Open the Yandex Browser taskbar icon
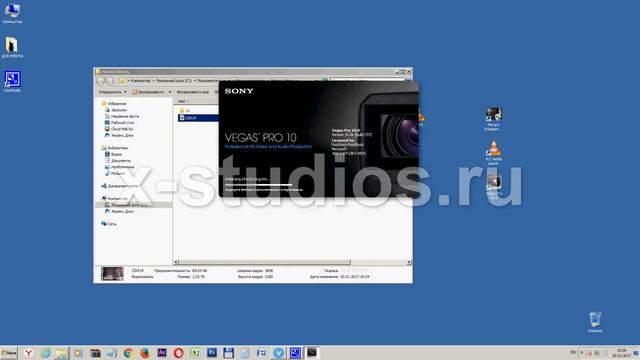This screenshot has width=640, height=360. (28, 353)
